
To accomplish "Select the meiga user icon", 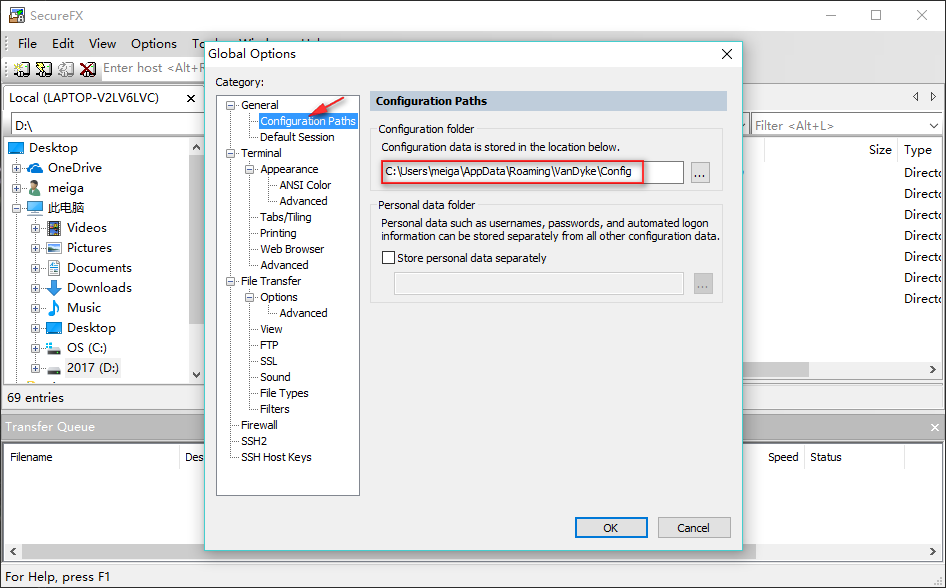I will 35,188.
